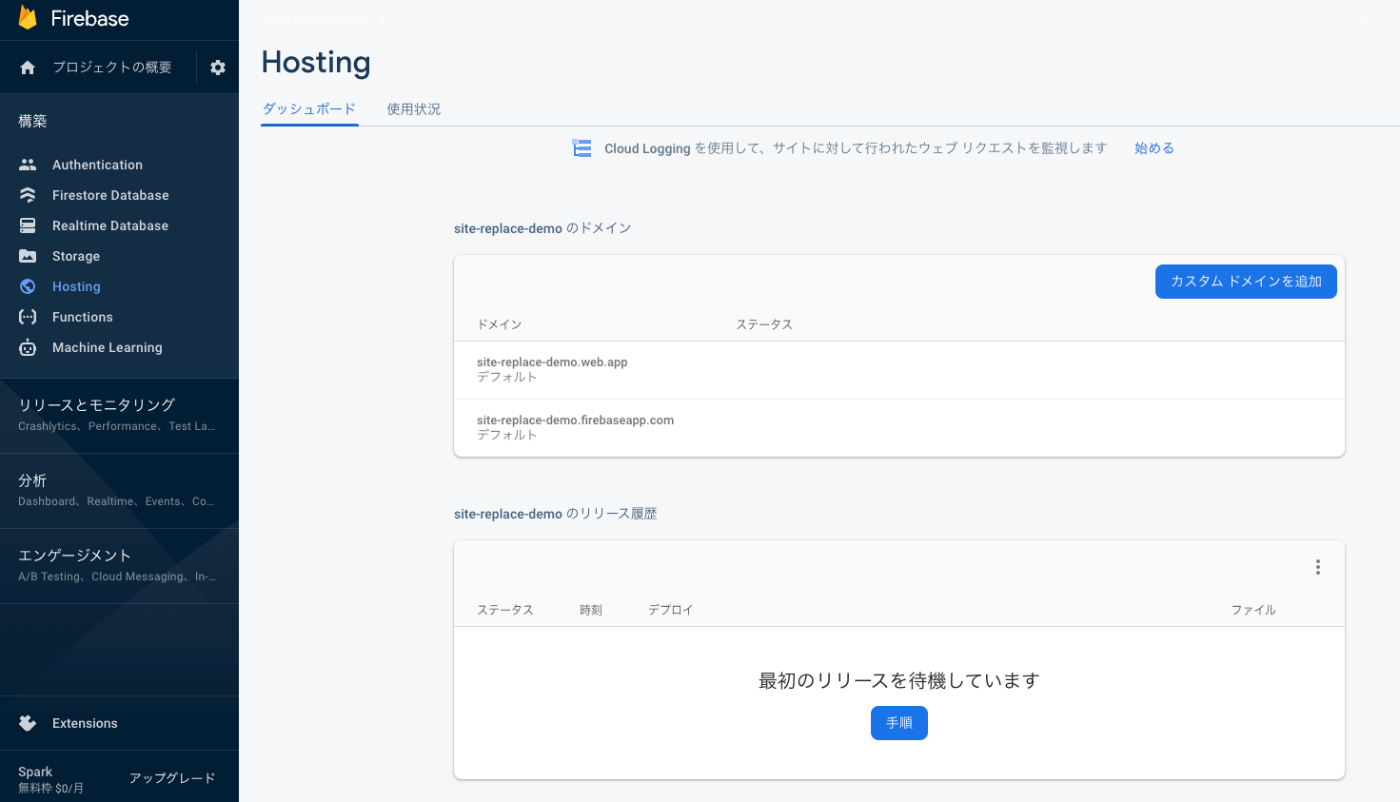
Task: Expand リリースとモニタリング section
Action: pos(119,415)
